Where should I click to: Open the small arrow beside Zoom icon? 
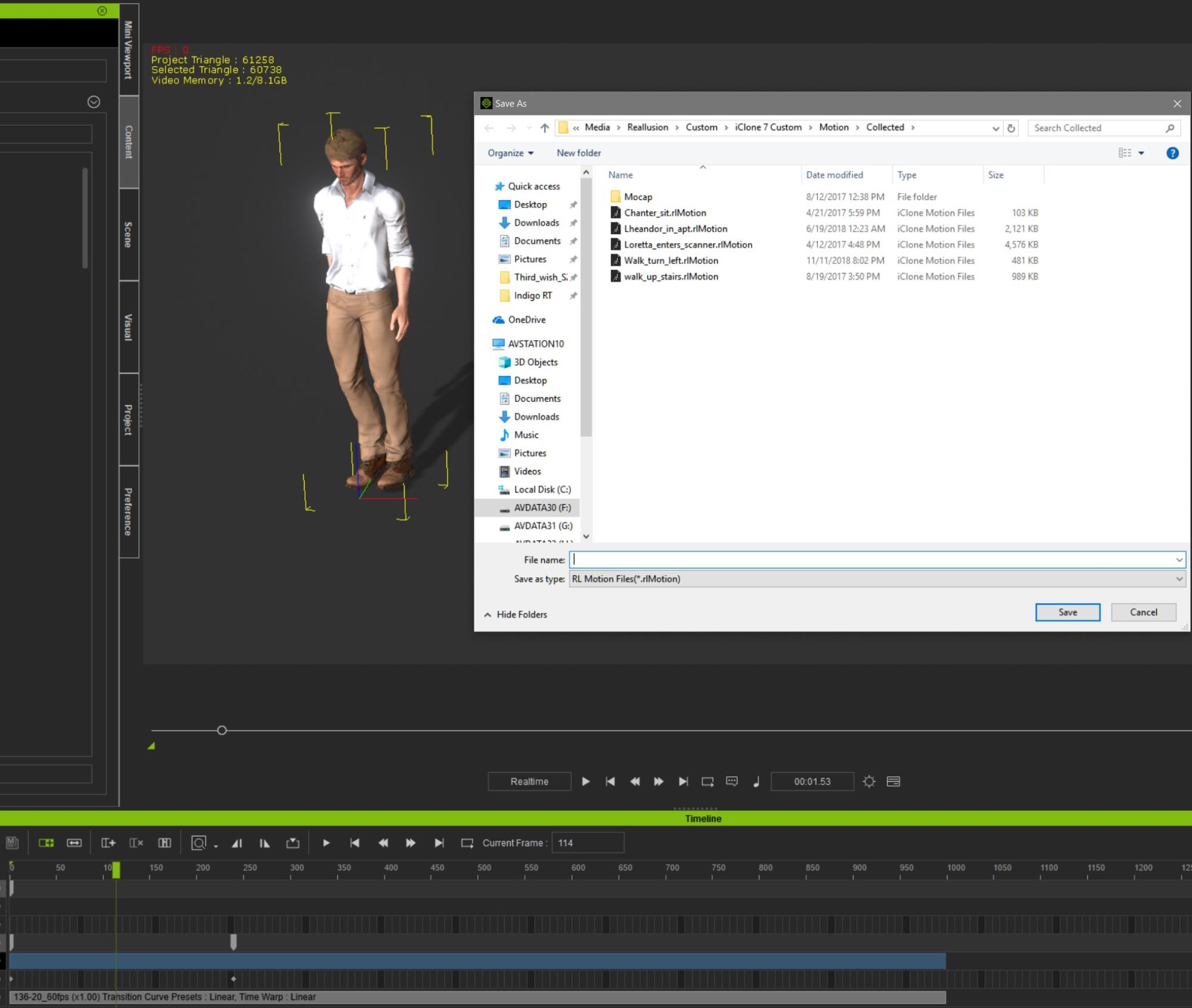[x=216, y=845]
